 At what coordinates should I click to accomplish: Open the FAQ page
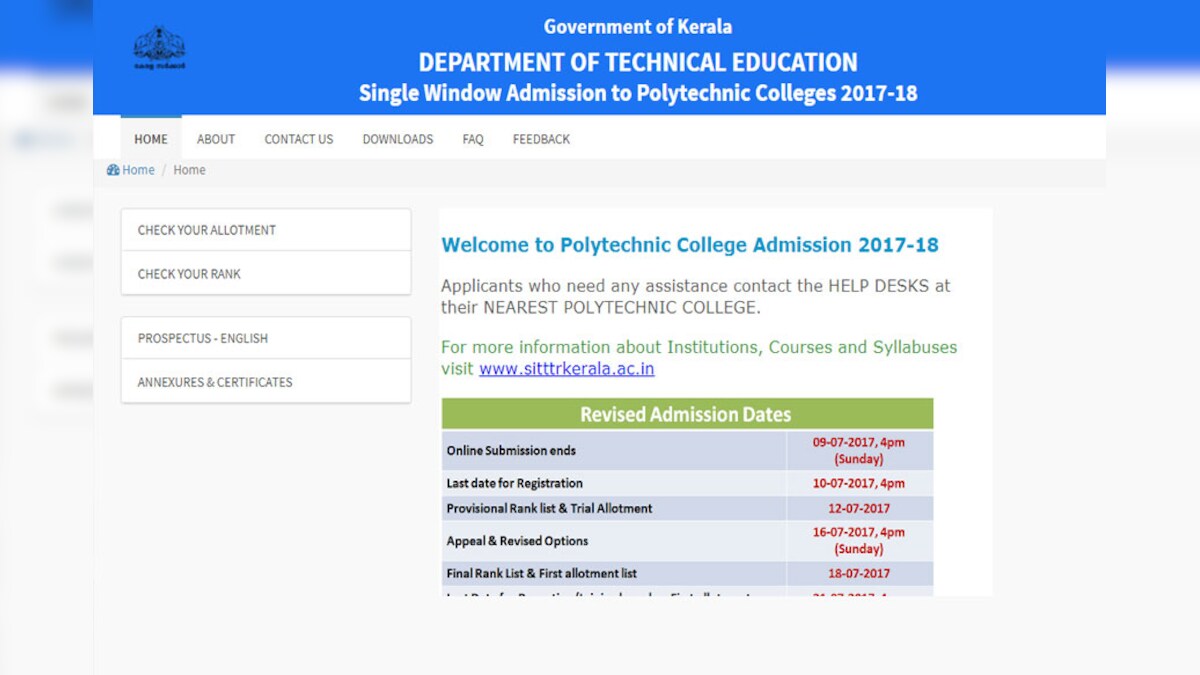pos(472,139)
